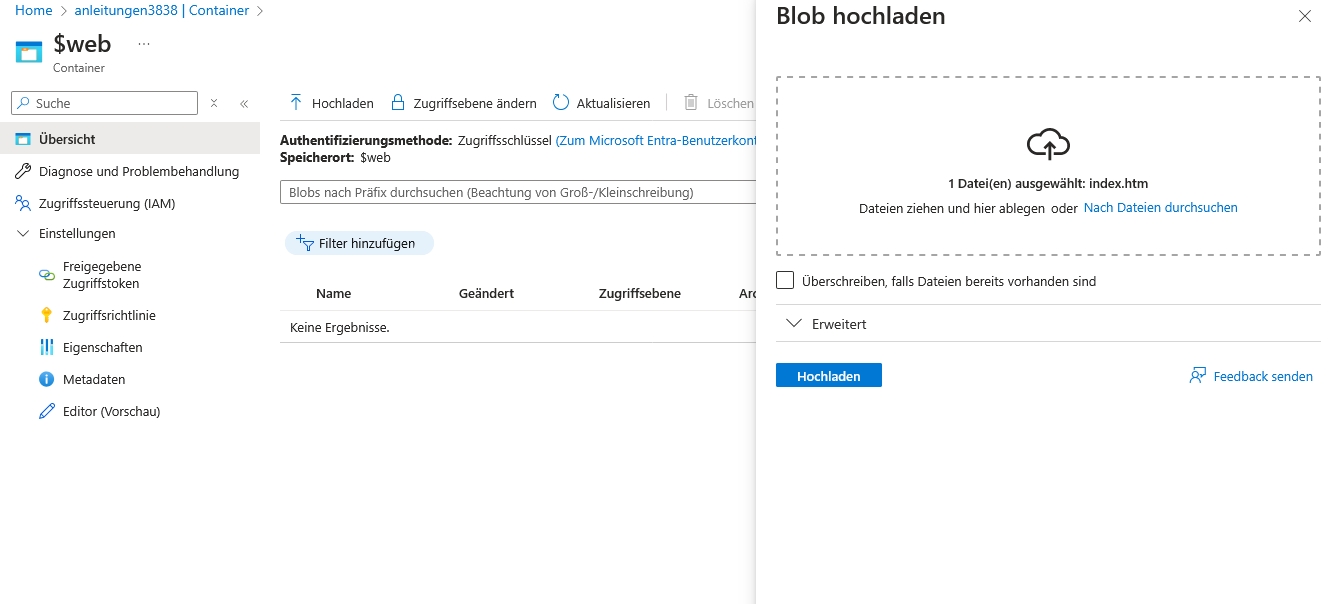Clear the sidebar search with X icon
The width and height of the screenshot is (1341, 604).
click(214, 103)
